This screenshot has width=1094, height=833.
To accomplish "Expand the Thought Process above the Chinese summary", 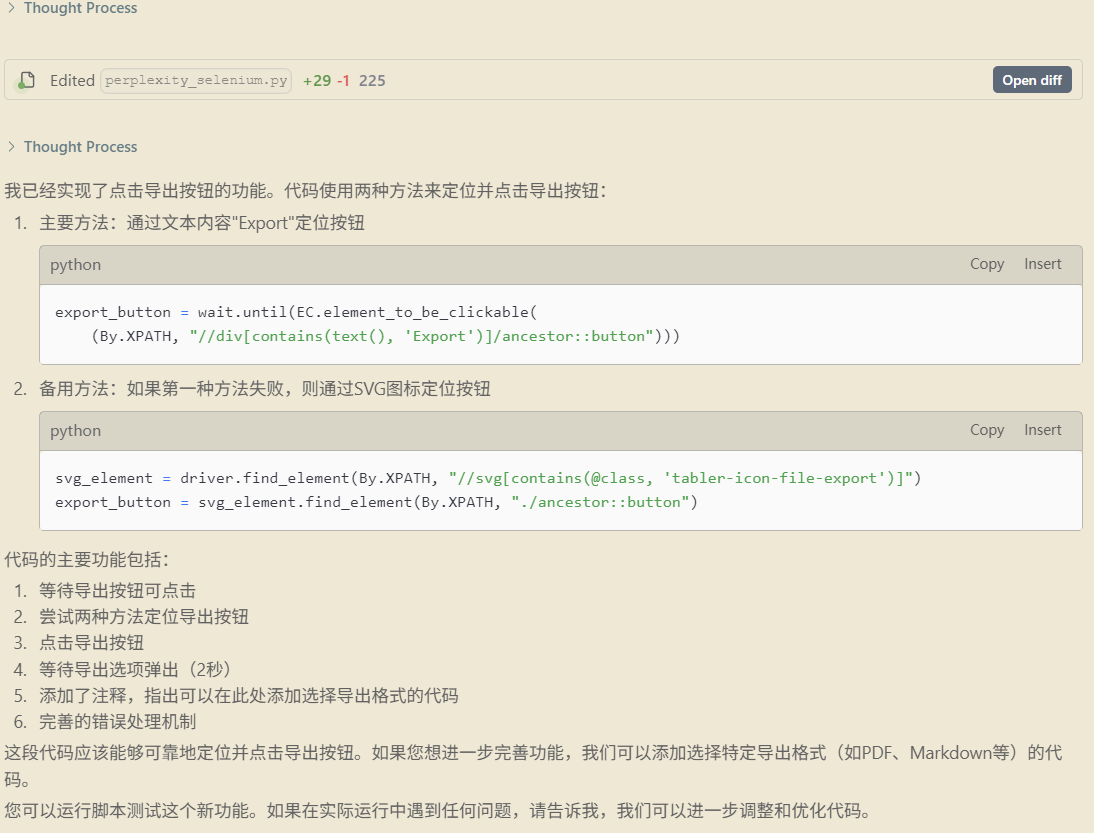I will 80,147.
